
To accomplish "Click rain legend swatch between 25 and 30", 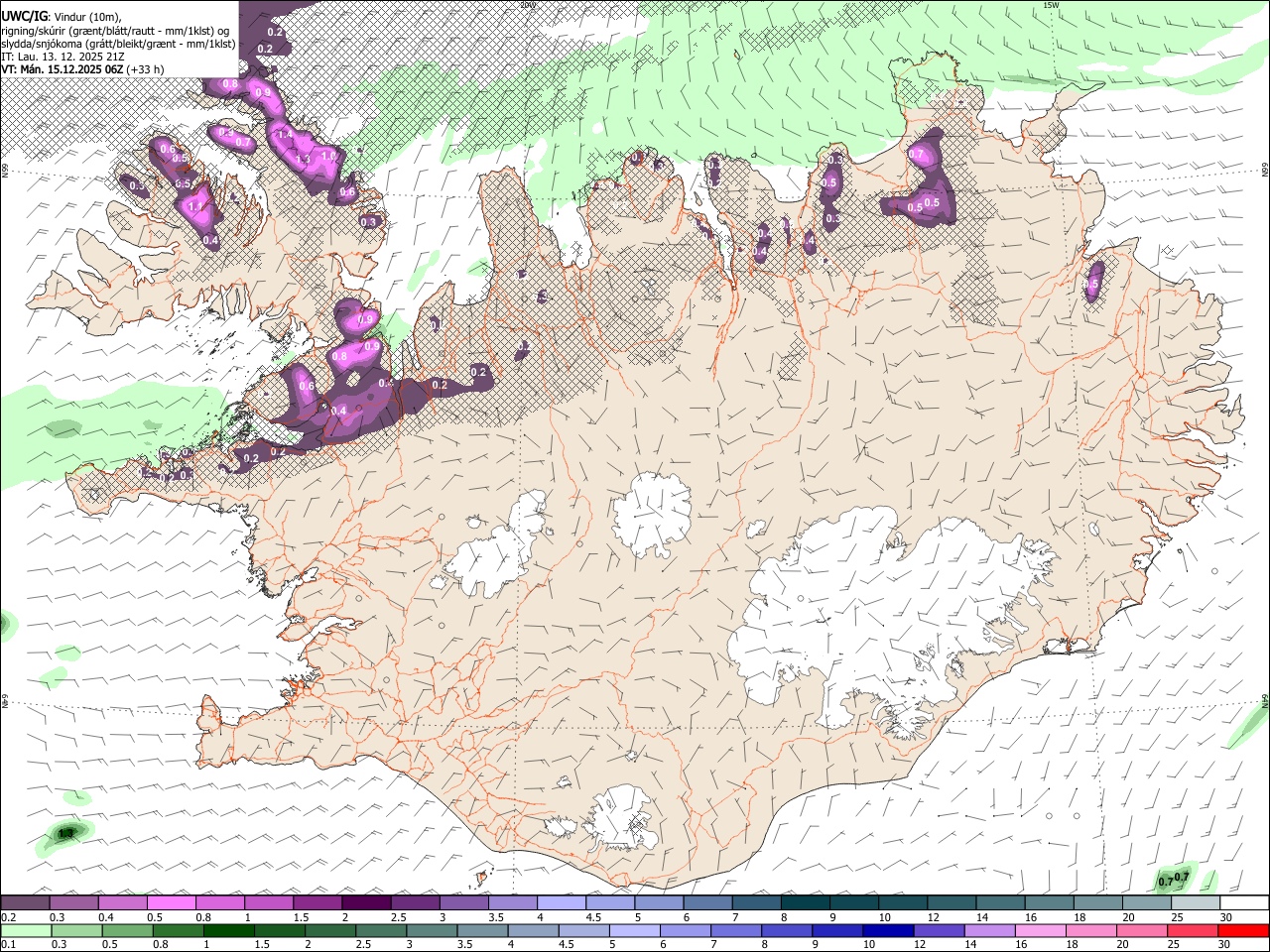I will click(1194, 930).
